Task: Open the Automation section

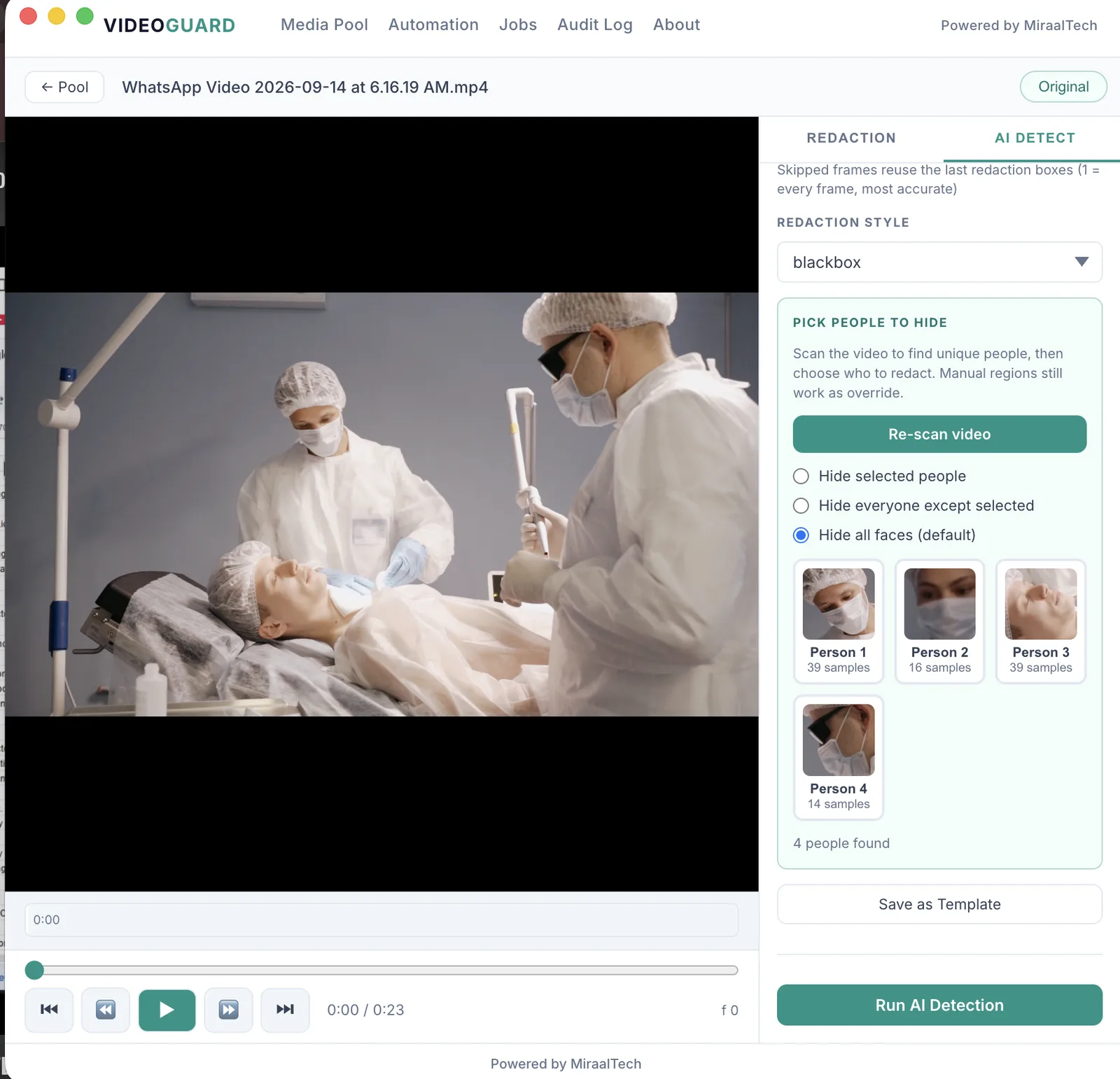Action: pyautogui.click(x=433, y=24)
